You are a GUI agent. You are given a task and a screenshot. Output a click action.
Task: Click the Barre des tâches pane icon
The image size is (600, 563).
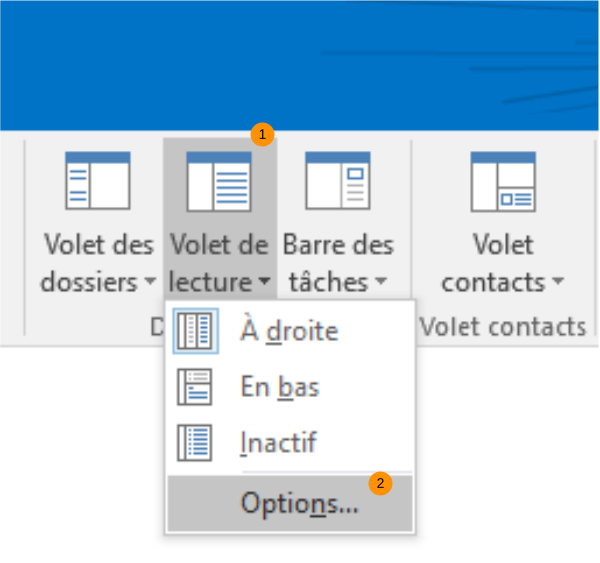[338, 182]
